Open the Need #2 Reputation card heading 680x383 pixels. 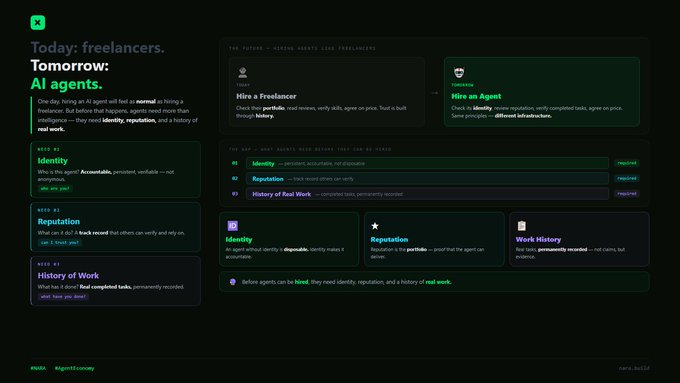[x=59, y=221]
